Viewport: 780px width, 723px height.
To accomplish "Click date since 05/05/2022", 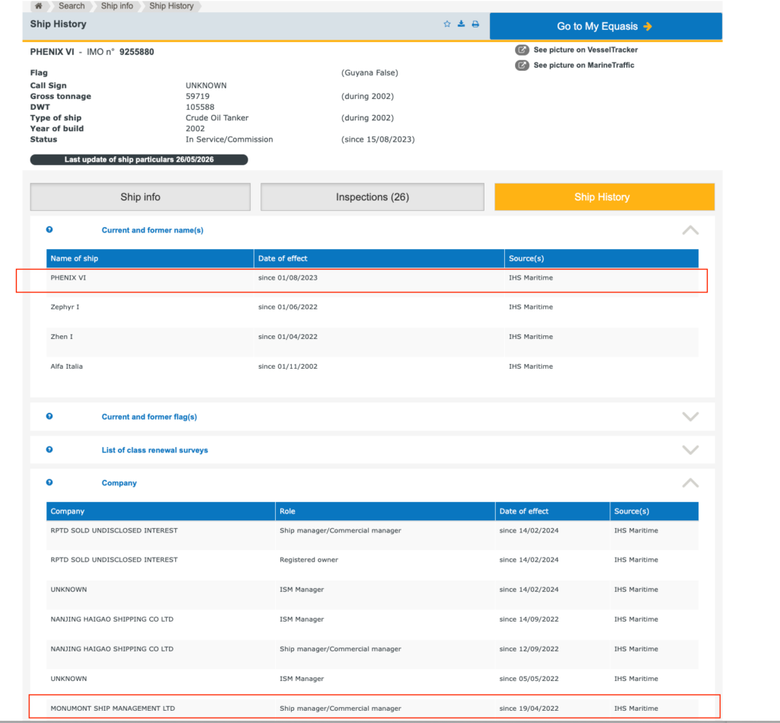I will pyautogui.click(x=529, y=678).
